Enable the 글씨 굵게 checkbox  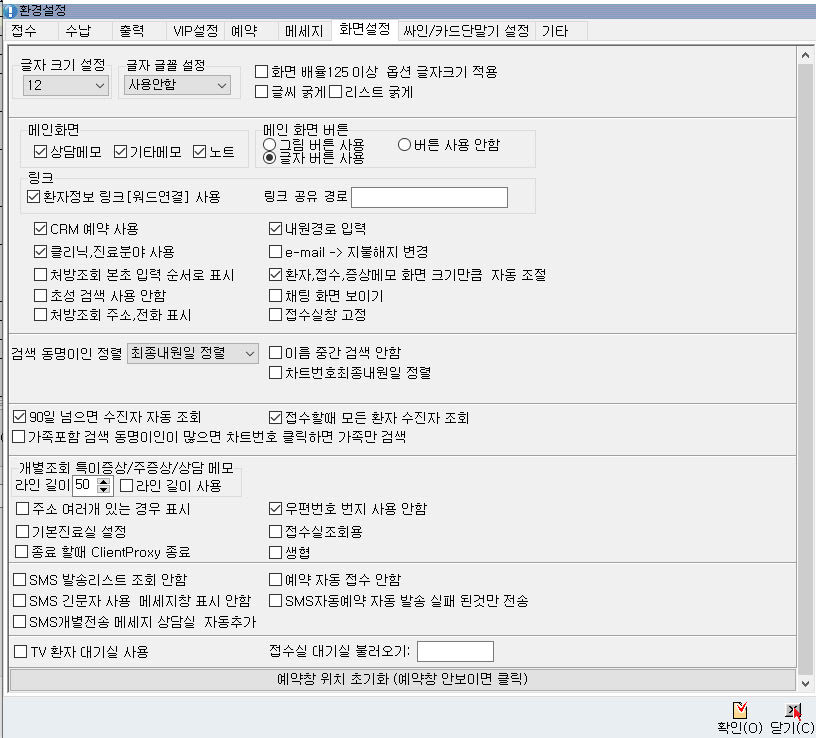262,92
